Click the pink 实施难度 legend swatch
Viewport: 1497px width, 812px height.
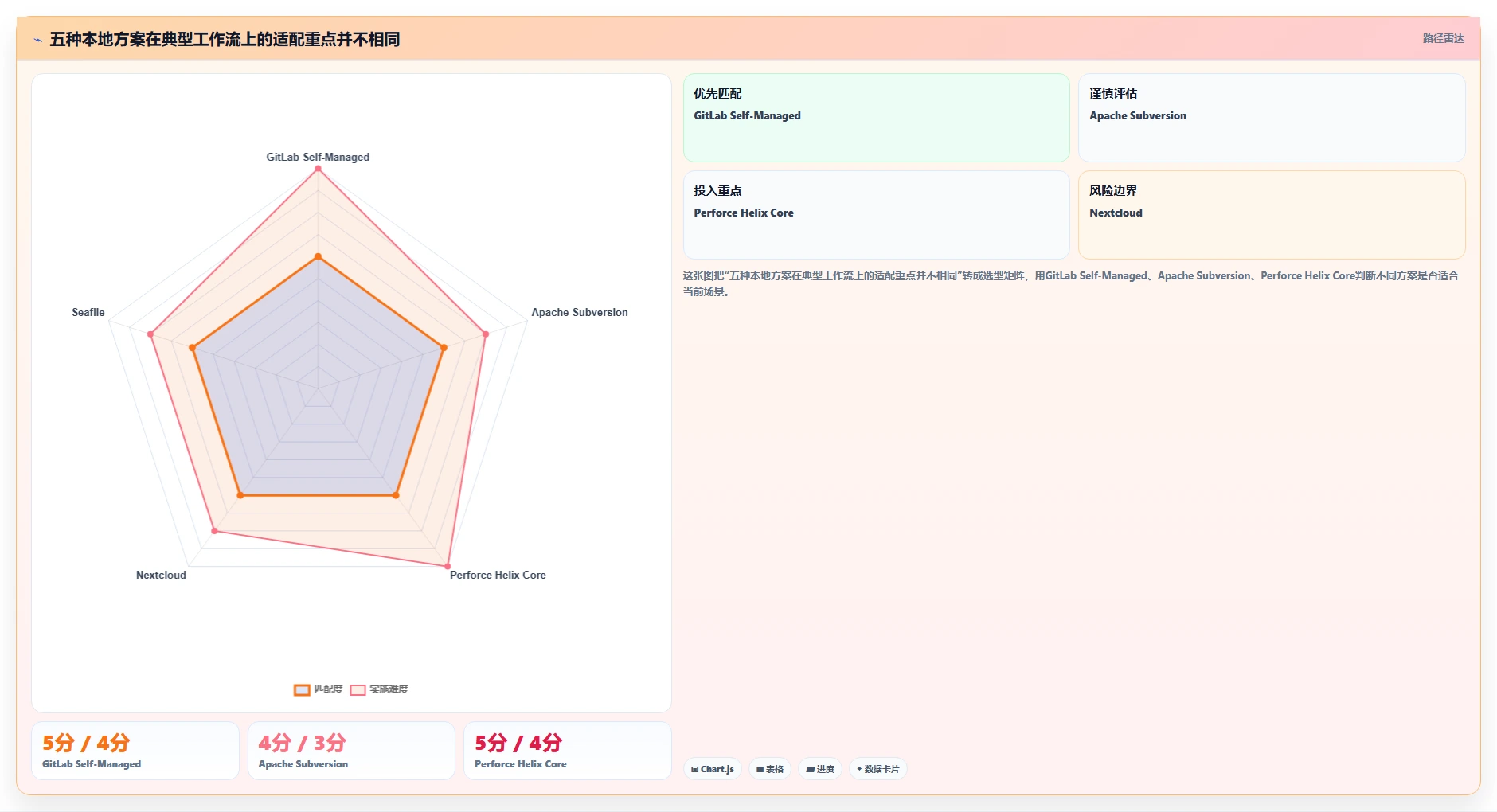(358, 690)
